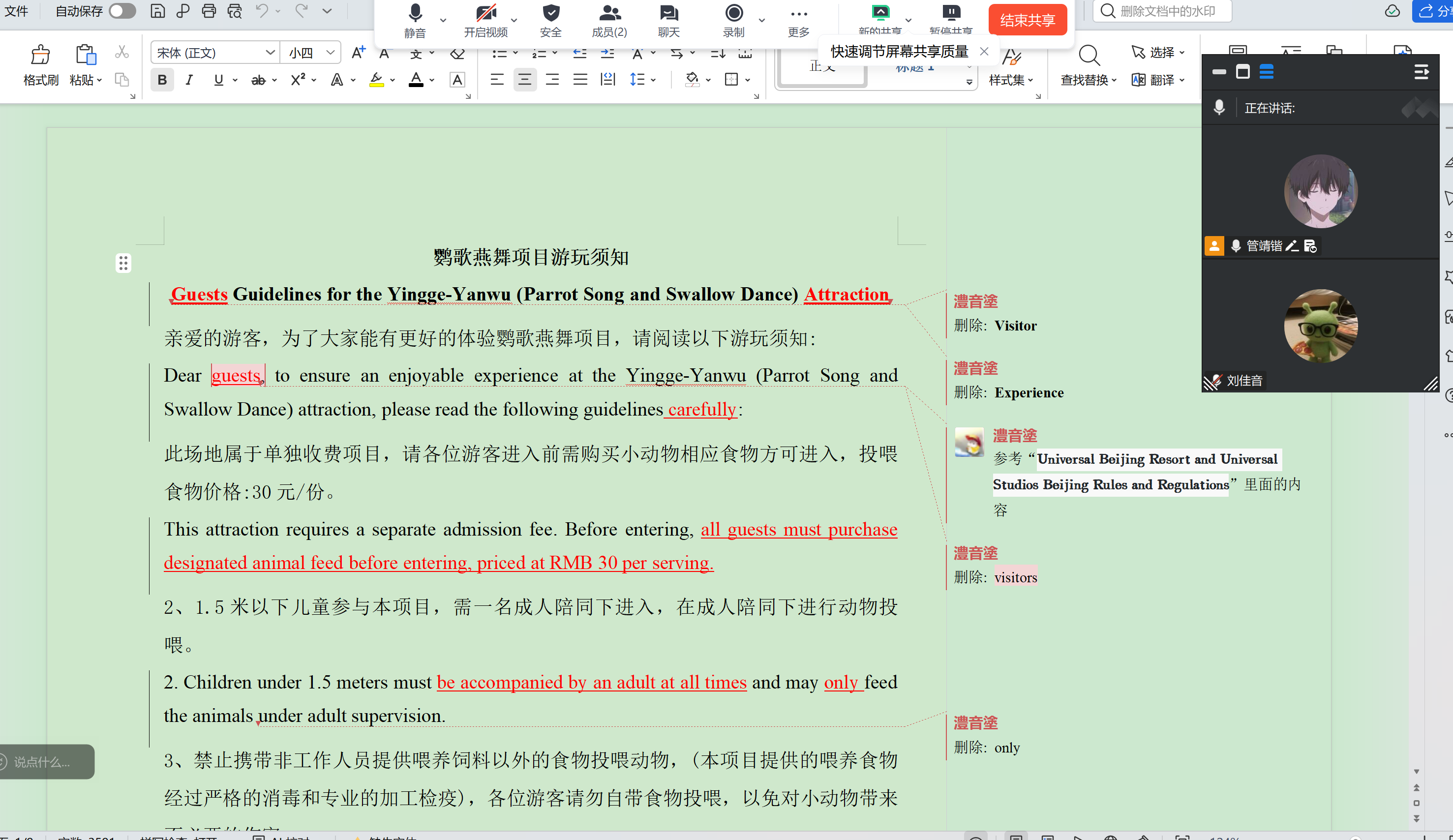Open Members (成员) list in meeting bar
The image size is (1453, 840).
point(609,13)
